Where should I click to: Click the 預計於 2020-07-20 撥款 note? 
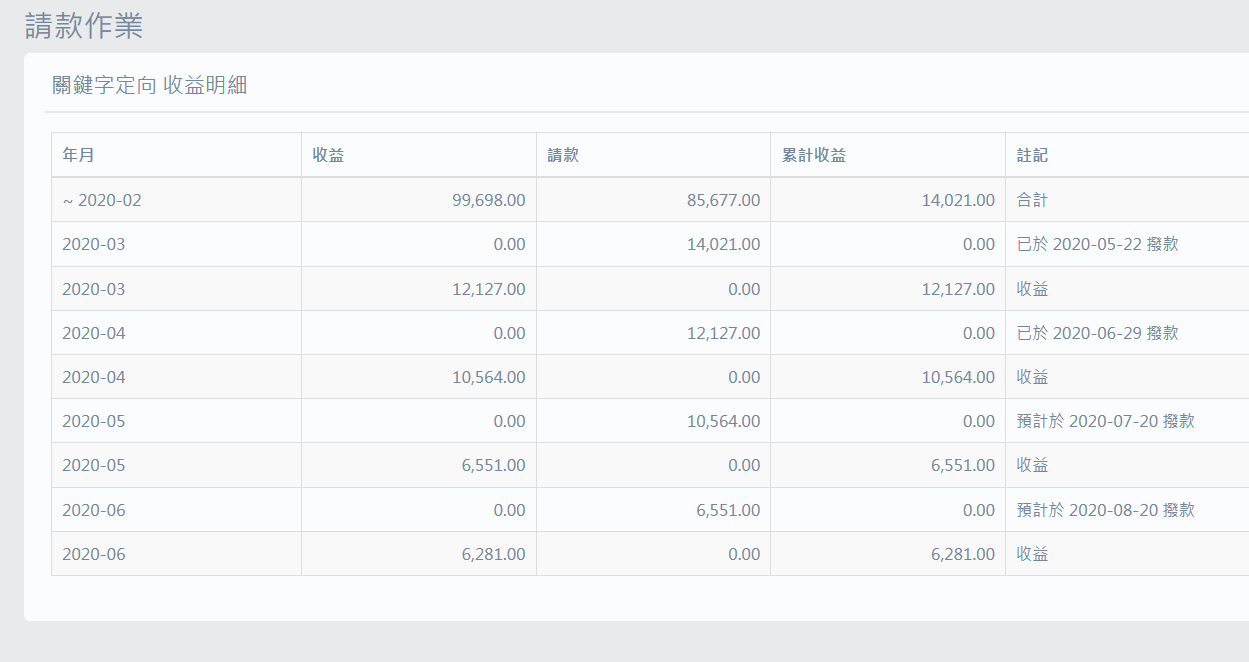tap(1105, 421)
